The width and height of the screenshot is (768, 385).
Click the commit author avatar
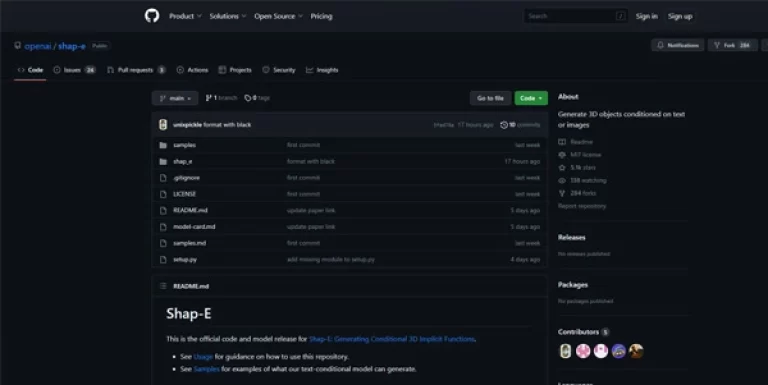163,125
